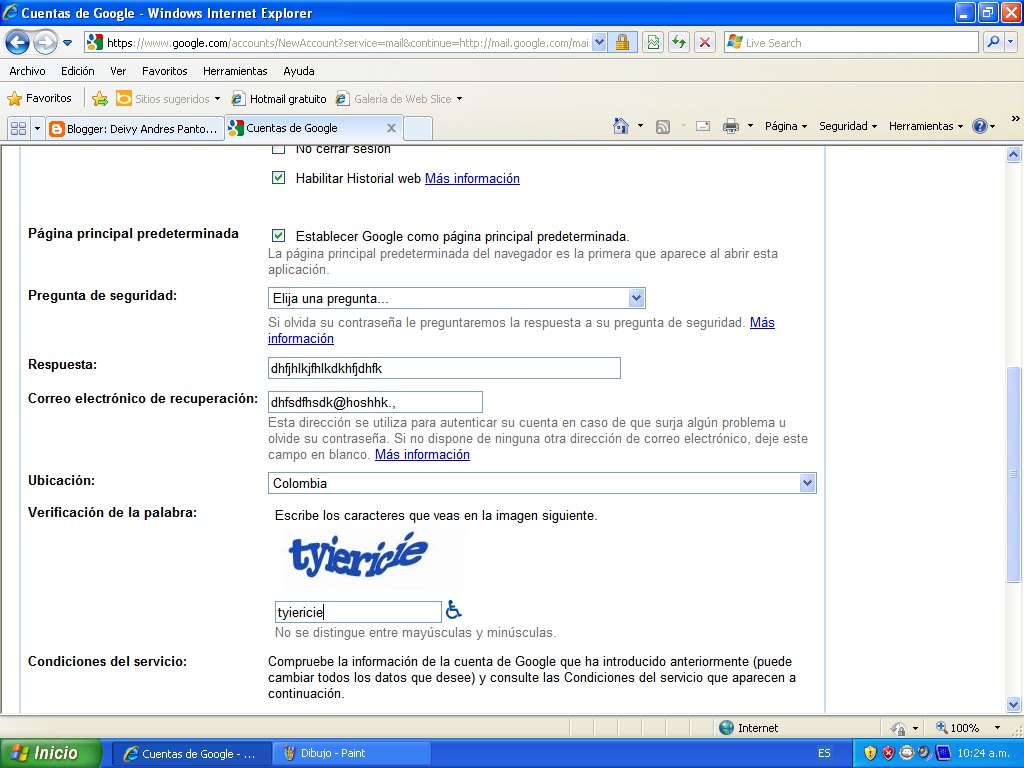Screen dimensions: 1024x768
Task: Click the Inicio start button
Action: click(x=51, y=753)
